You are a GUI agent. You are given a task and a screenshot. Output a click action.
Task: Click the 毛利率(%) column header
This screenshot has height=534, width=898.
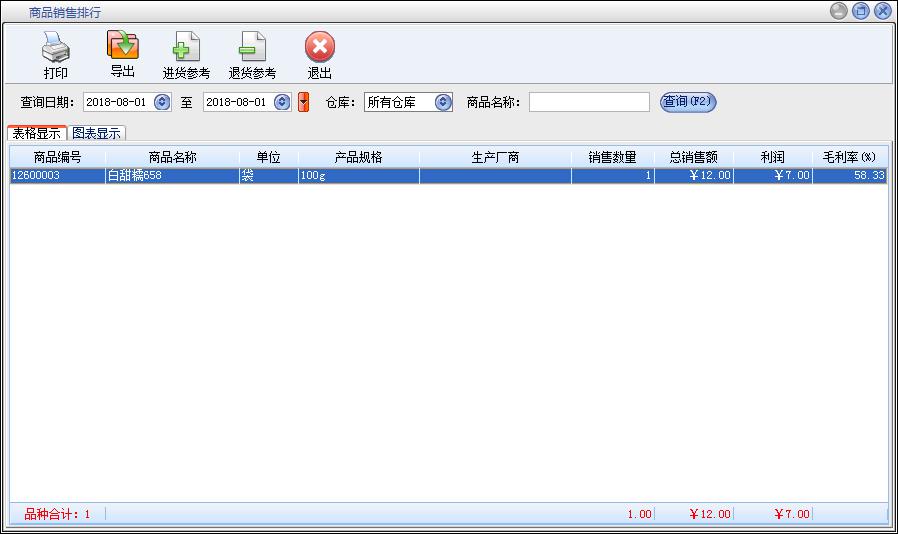click(849, 157)
